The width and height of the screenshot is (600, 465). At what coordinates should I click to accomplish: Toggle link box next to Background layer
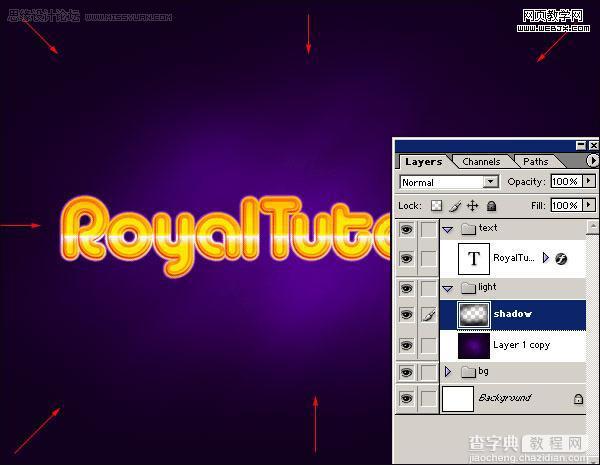[428, 399]
